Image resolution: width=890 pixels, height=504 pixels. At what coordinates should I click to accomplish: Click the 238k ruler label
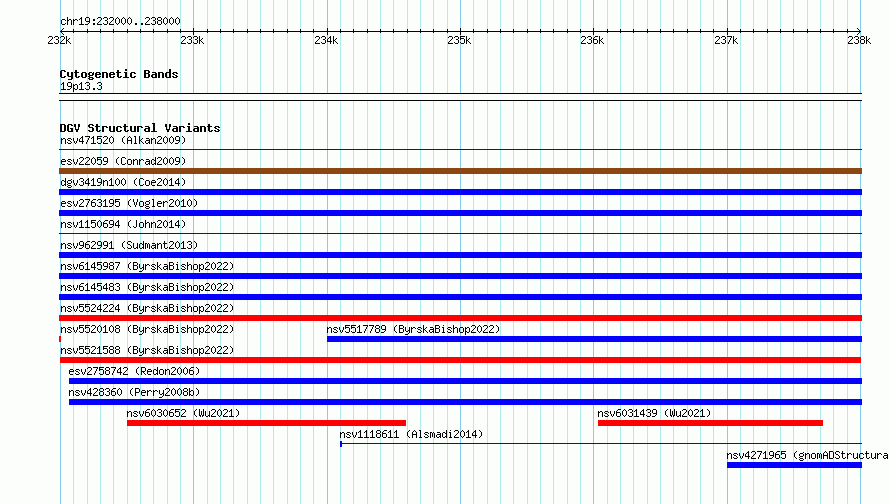[859, 40]
